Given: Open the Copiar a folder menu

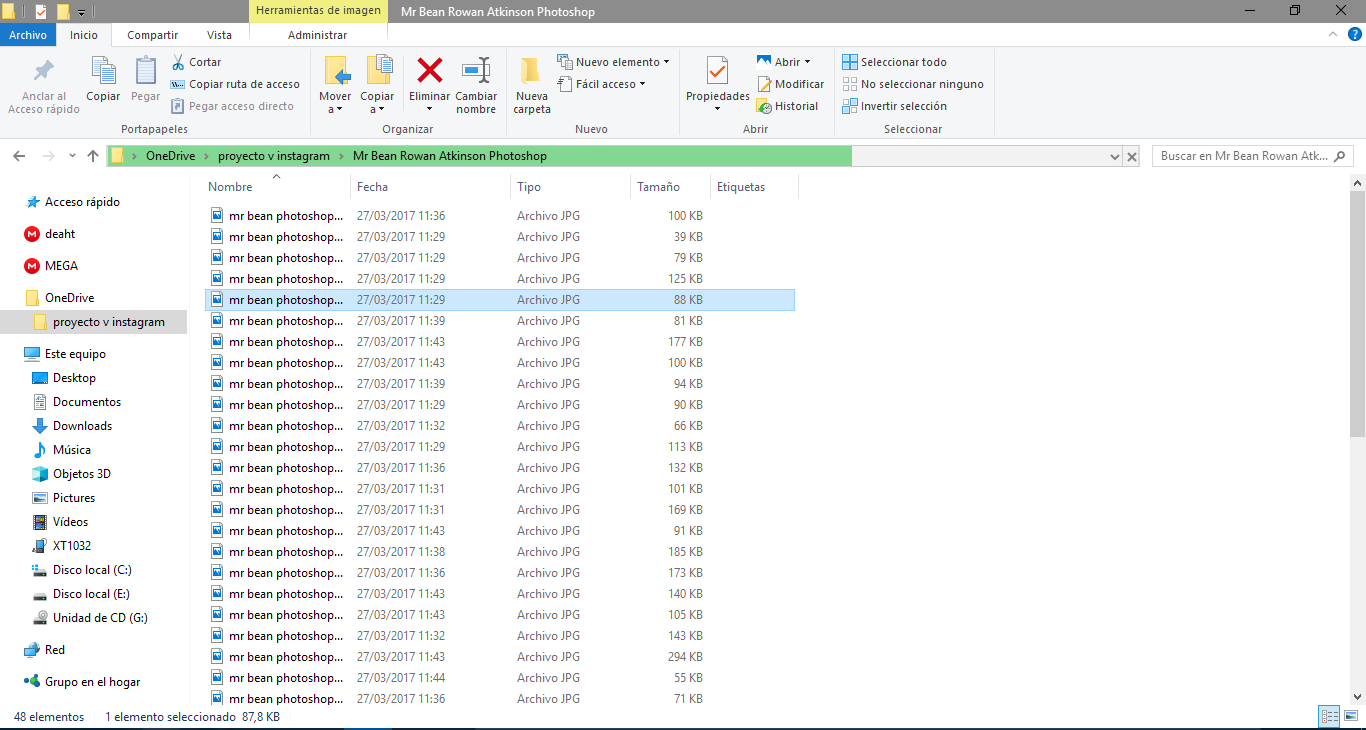Looking at the screenshot, I should 378,85.
